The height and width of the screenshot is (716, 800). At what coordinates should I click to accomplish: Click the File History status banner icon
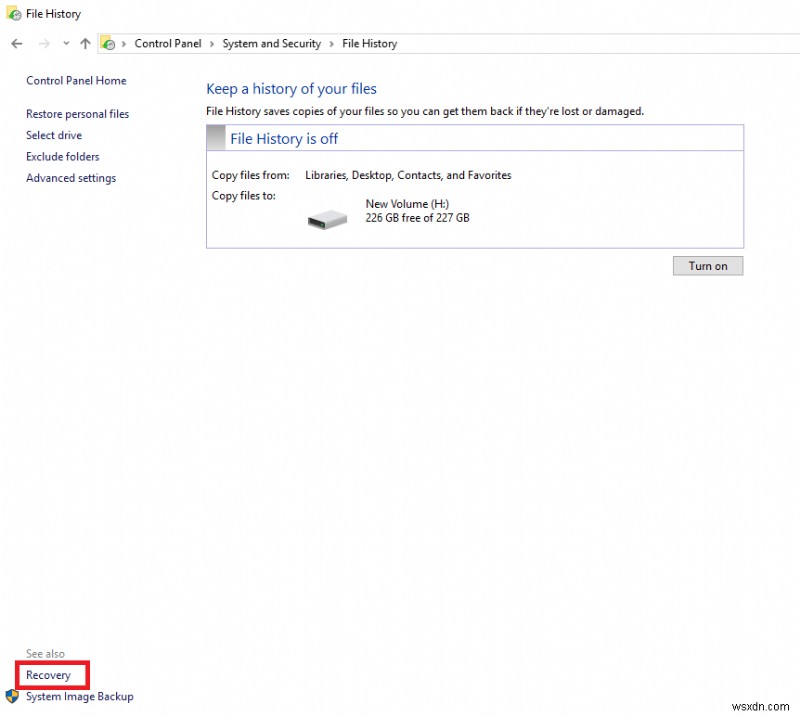click(215, 137)
